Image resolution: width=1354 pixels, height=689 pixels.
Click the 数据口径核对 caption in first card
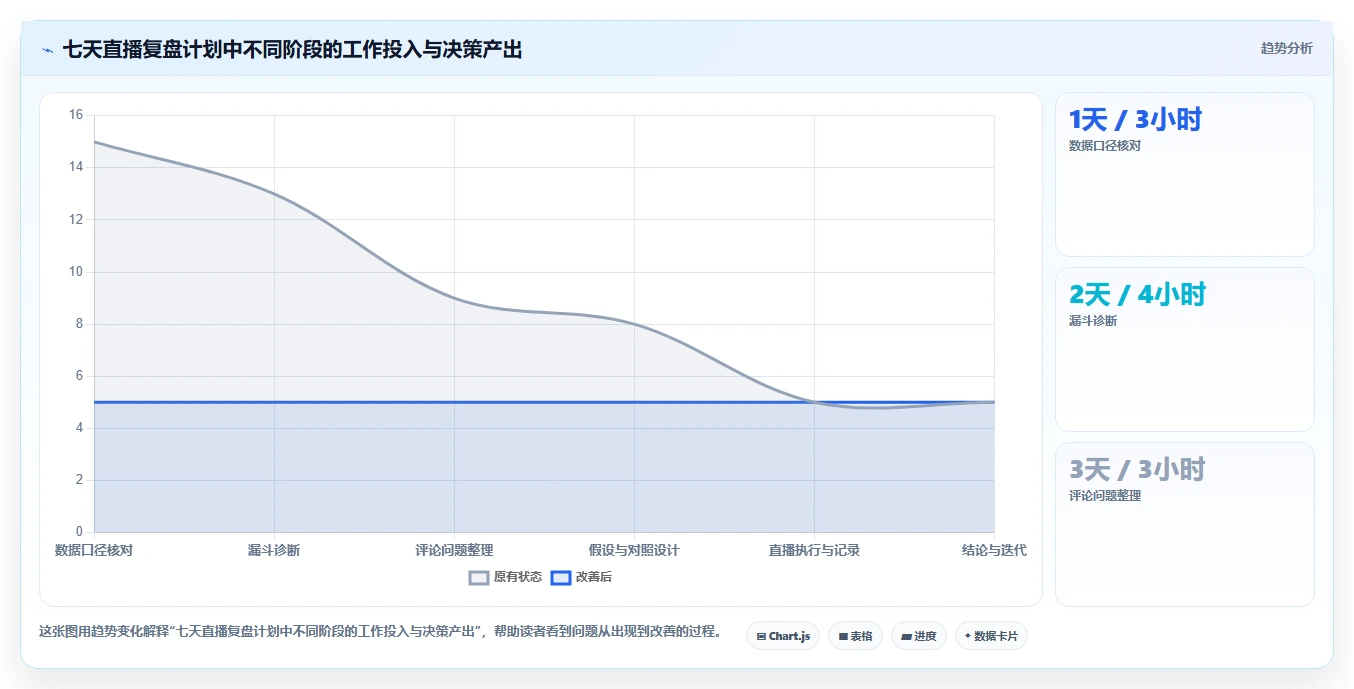pos(1105,146)
